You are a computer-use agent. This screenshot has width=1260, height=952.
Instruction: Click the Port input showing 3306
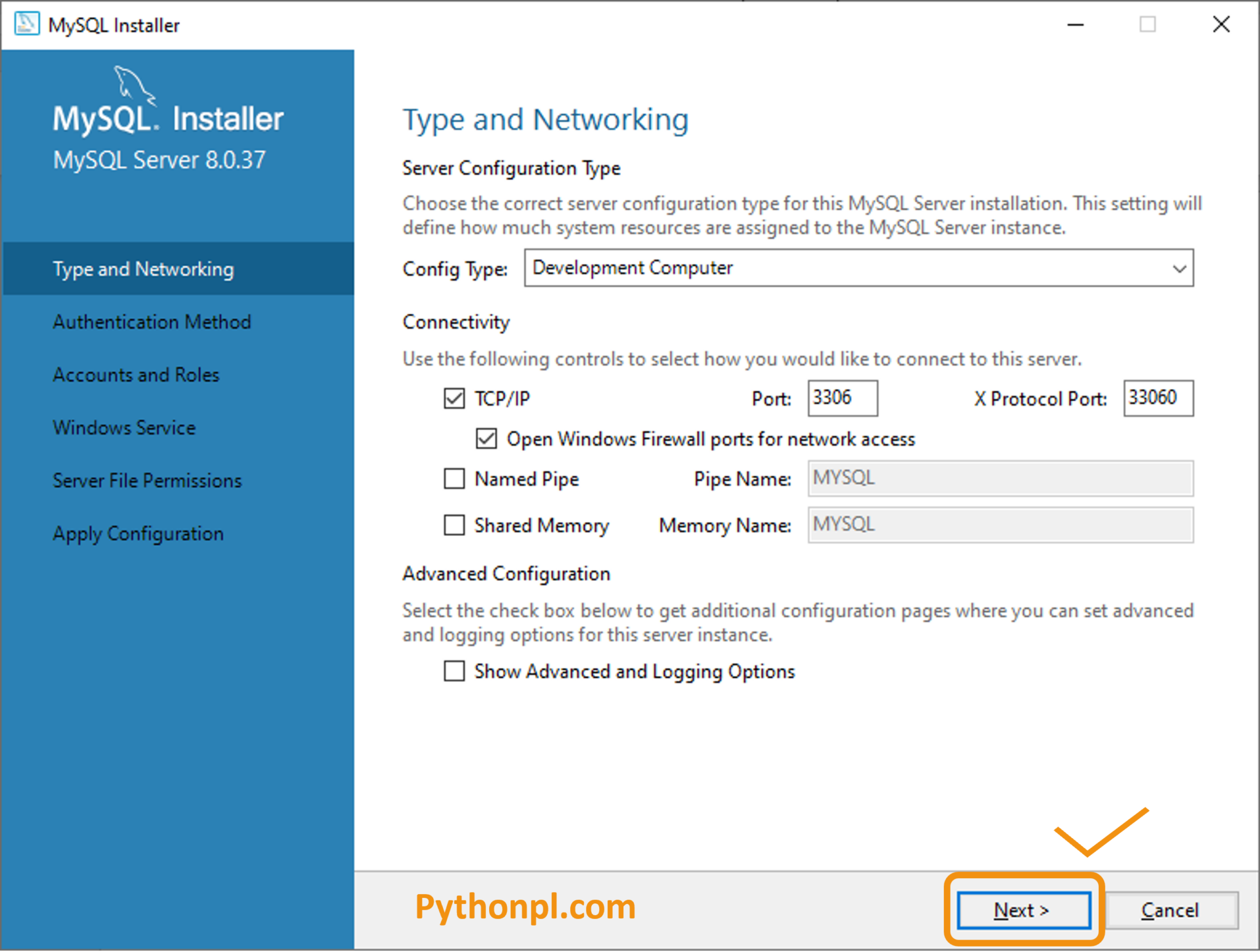[842, 398]
